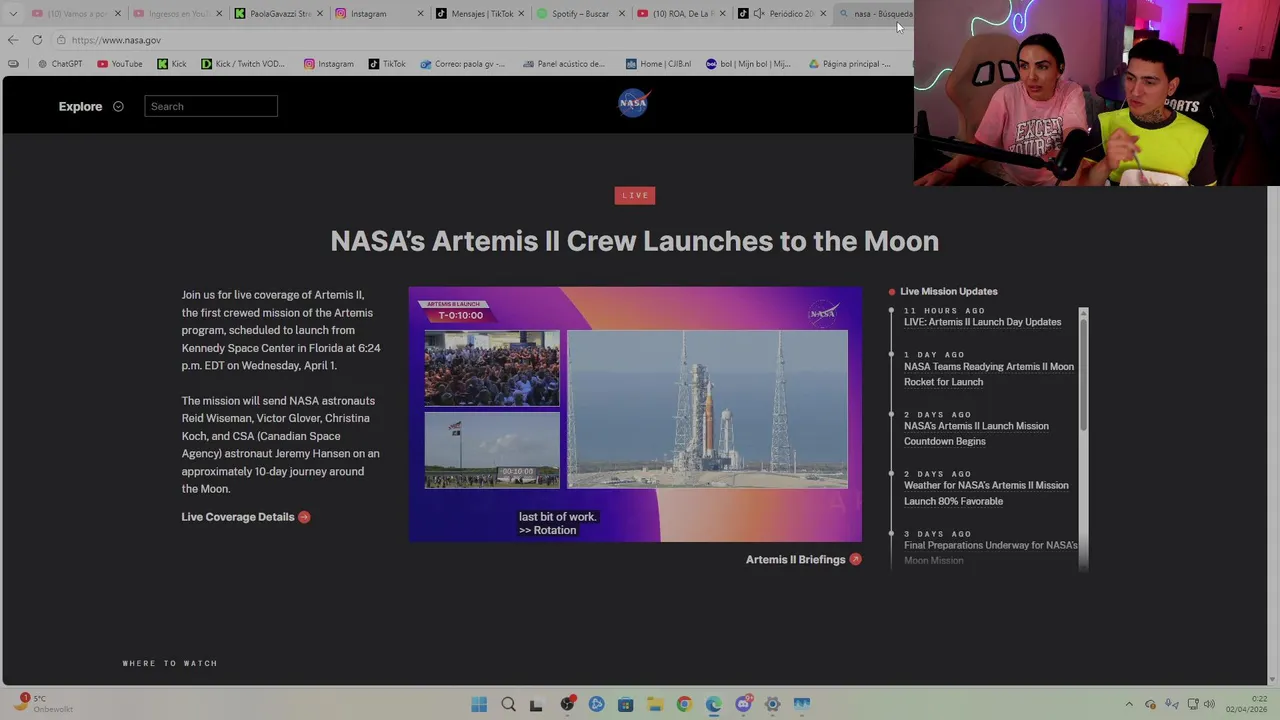Open Artemis II Launch Mission Countdown Begins update
This screenshot has width=1280, height=720.
coord(976,433)
